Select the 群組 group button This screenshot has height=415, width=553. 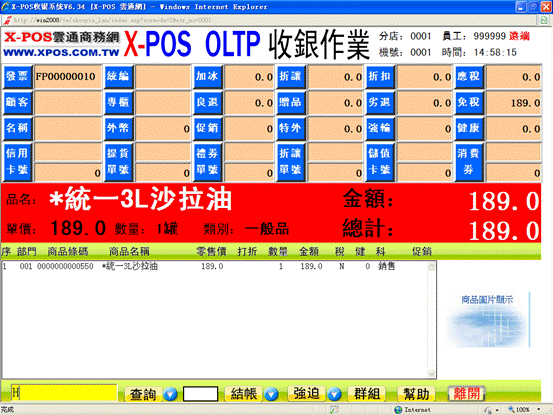click(x=367, y=393)
